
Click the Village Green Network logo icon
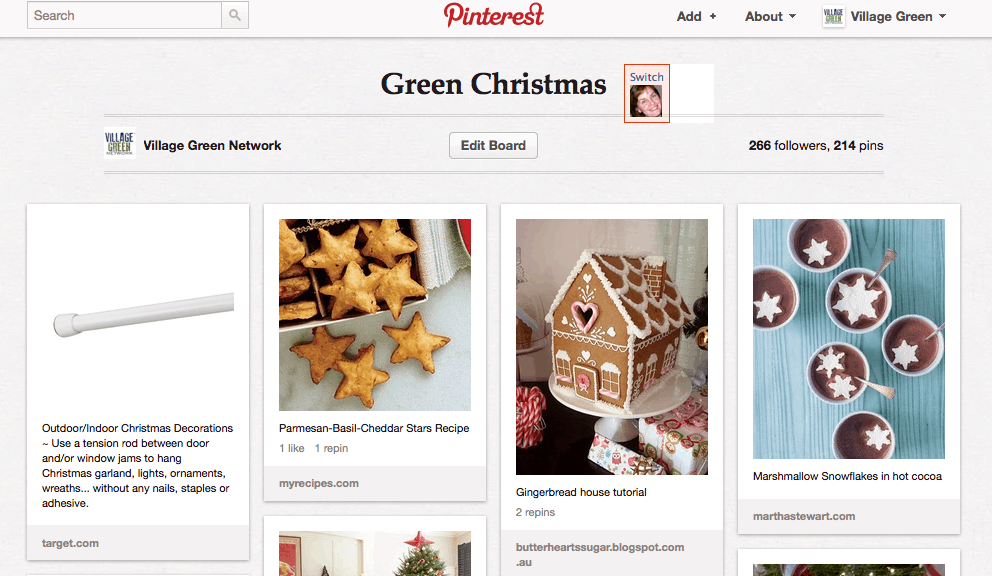120,143
